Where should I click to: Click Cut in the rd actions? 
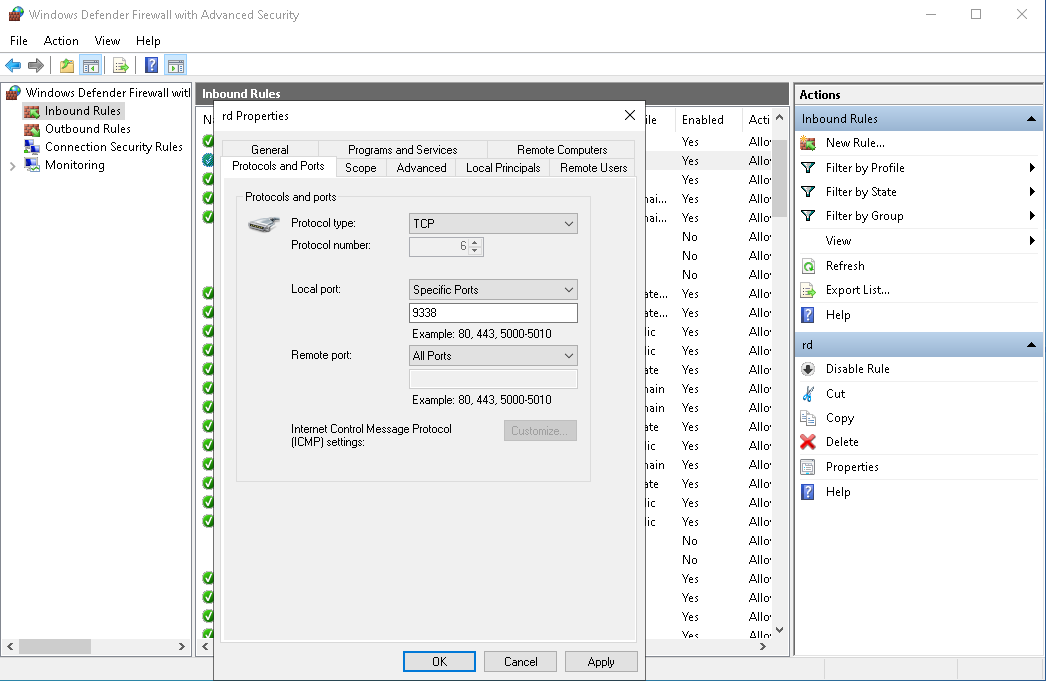tap(835, 394)
